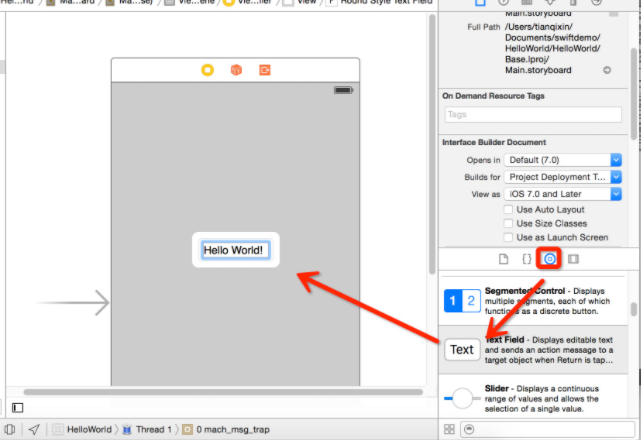Select Slider in object library
This screenshot has height=440, width=641.
coord(533,398)
